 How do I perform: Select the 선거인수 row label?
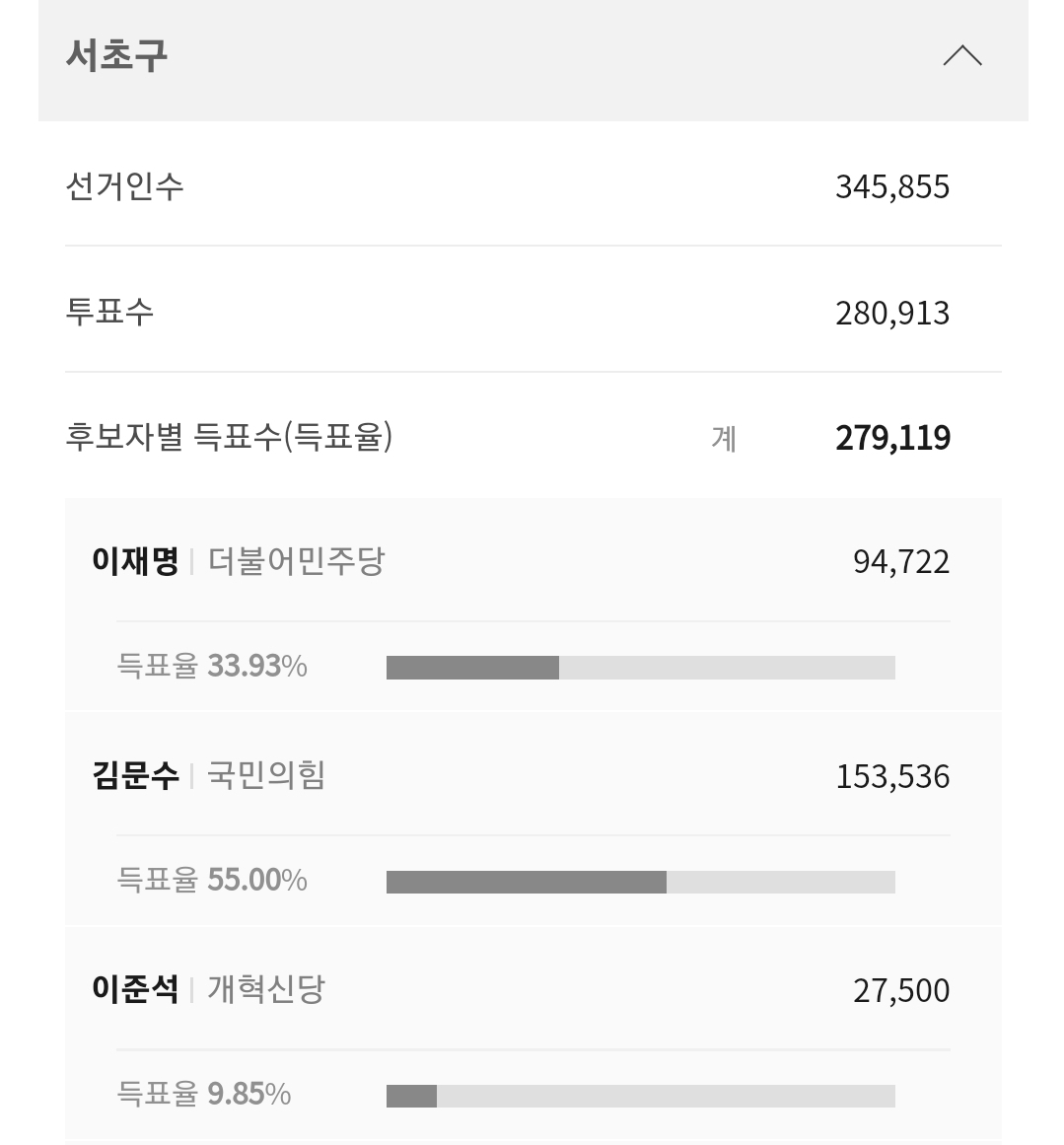tap(124, 186)
